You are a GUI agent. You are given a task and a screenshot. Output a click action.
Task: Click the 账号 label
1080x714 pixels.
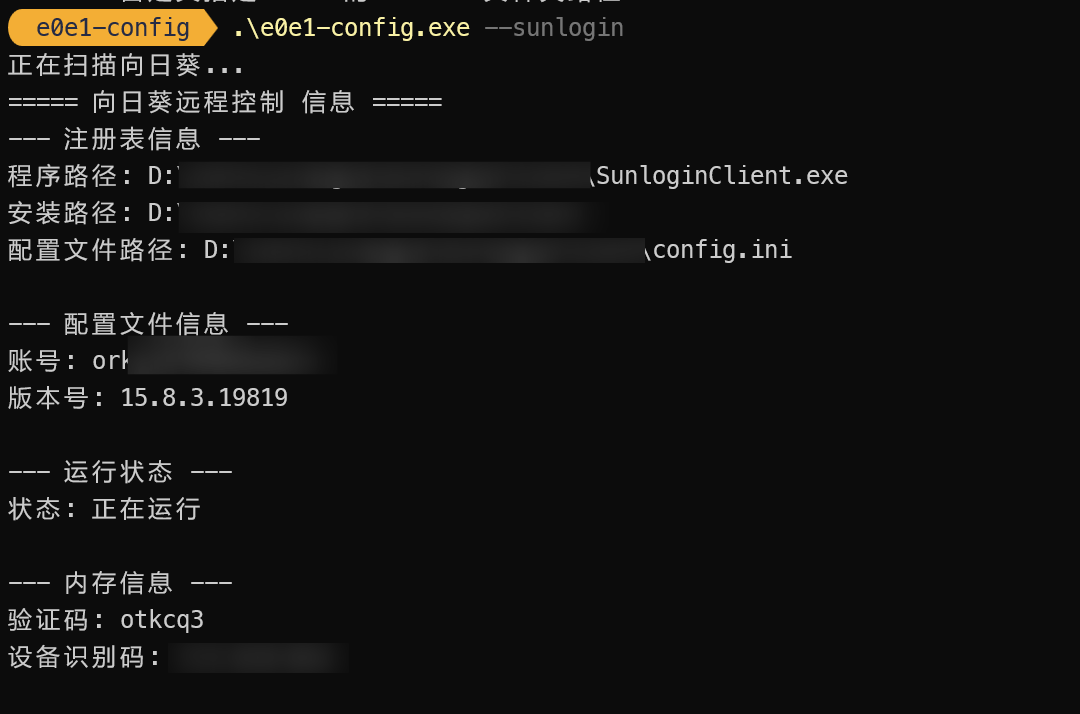click(34, 361)
